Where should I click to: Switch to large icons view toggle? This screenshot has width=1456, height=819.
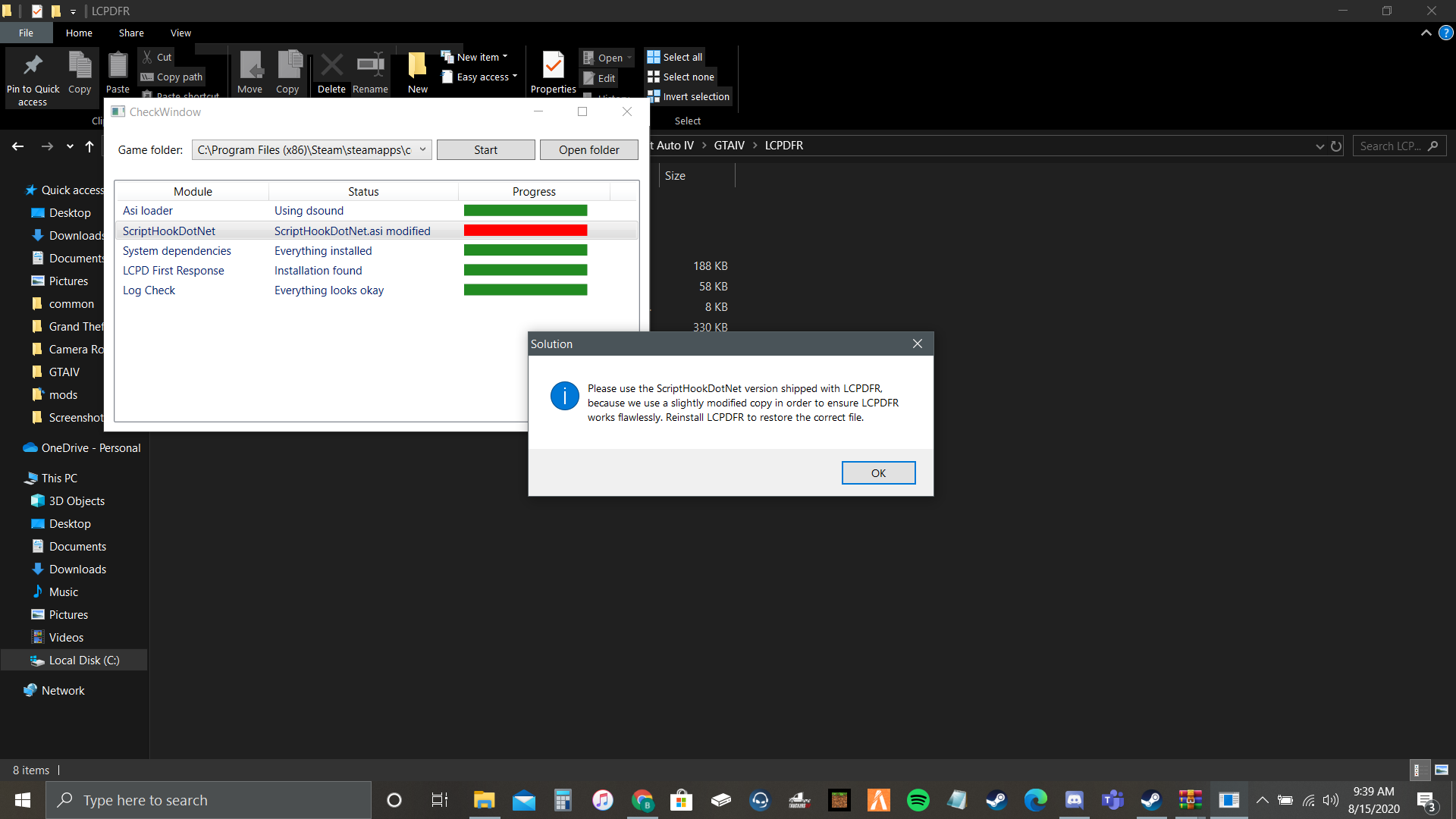[1442, 770]
